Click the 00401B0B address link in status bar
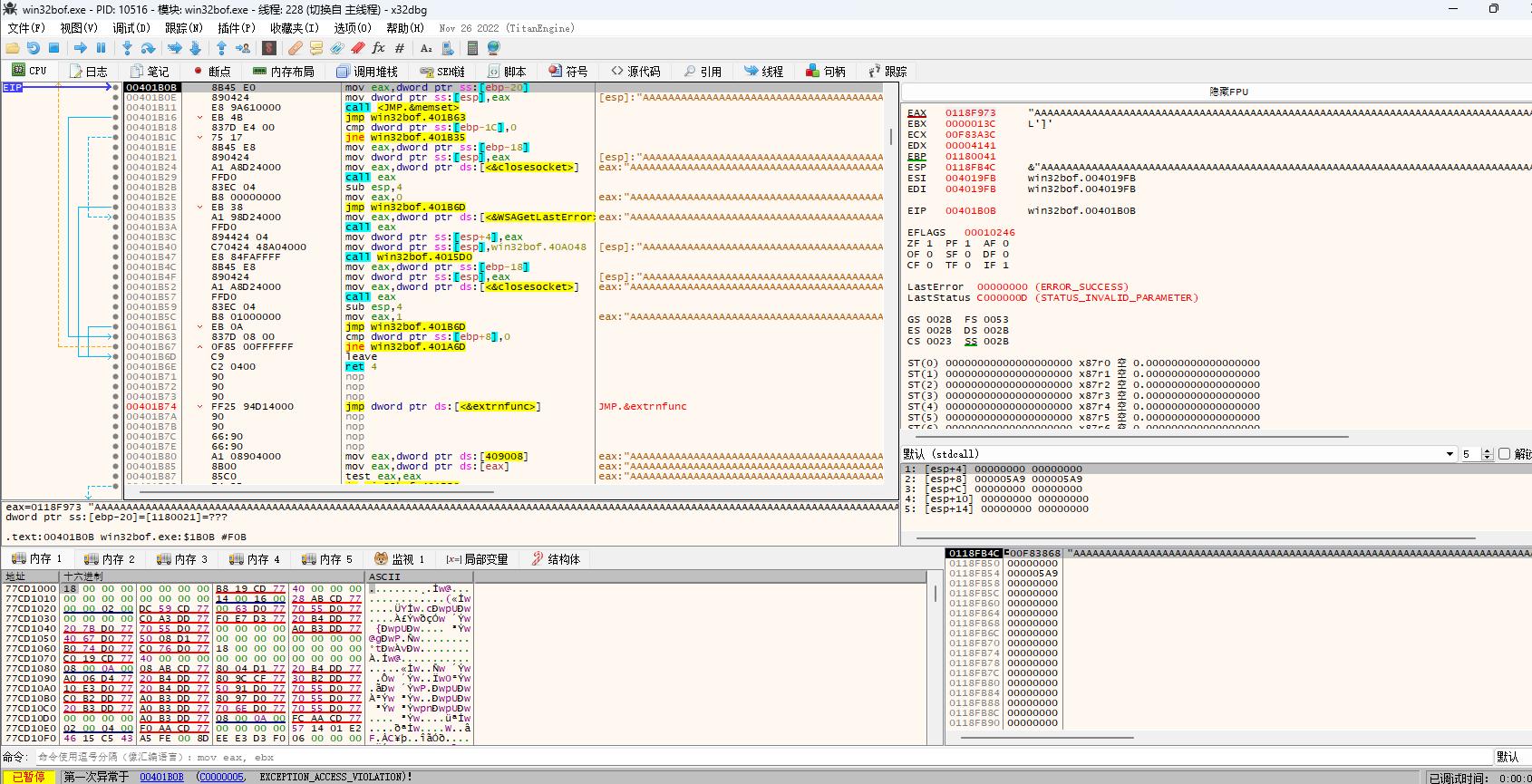Screen dimensions: 1532x784 pyautogui.click(x=161, y=777)
